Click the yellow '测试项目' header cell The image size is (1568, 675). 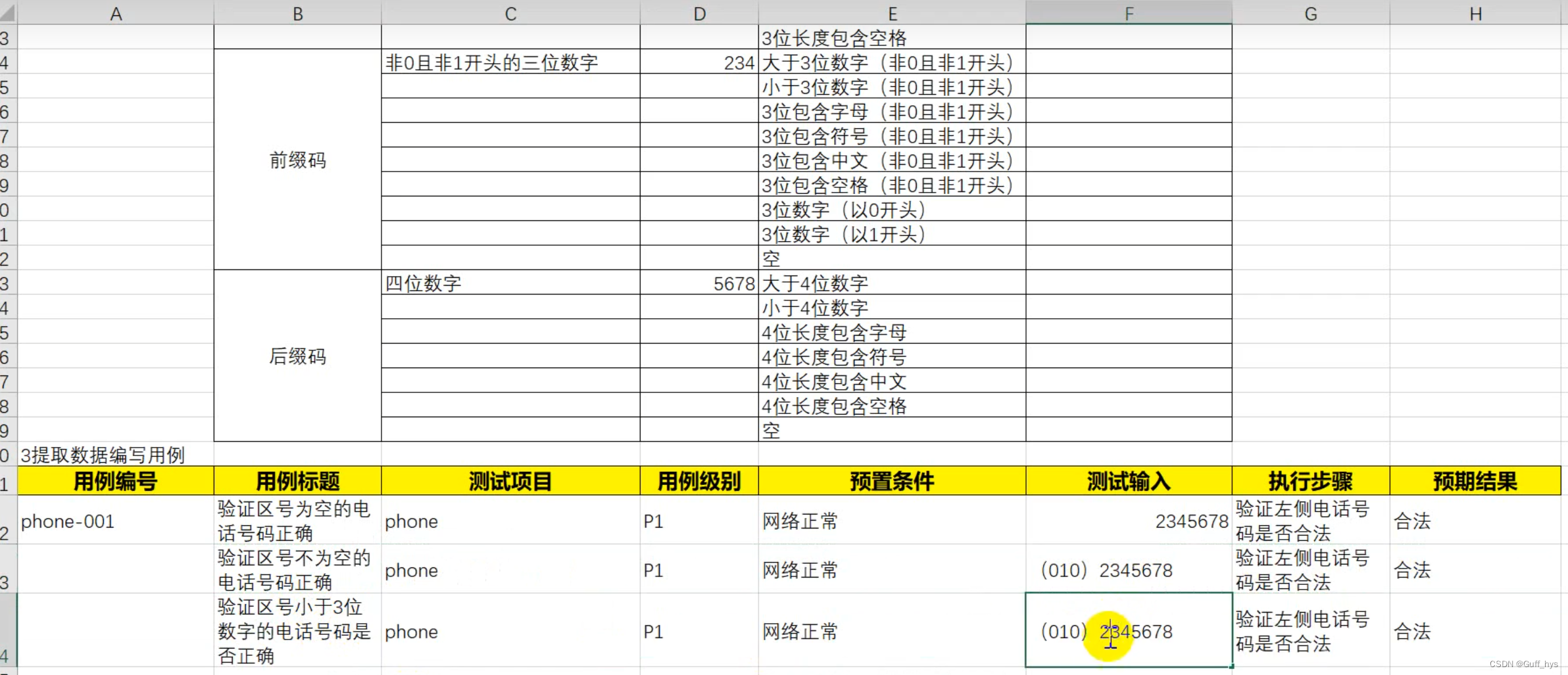click(x=510, y=480)
